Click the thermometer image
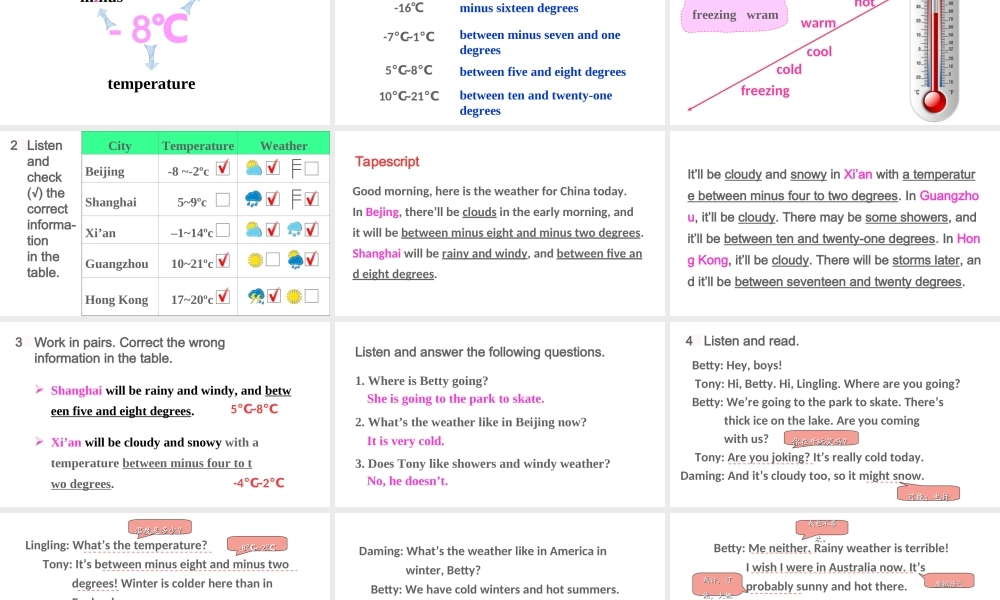Image resolution: width=1000 pixels, height=600 pixels. [x=934, y=59]
